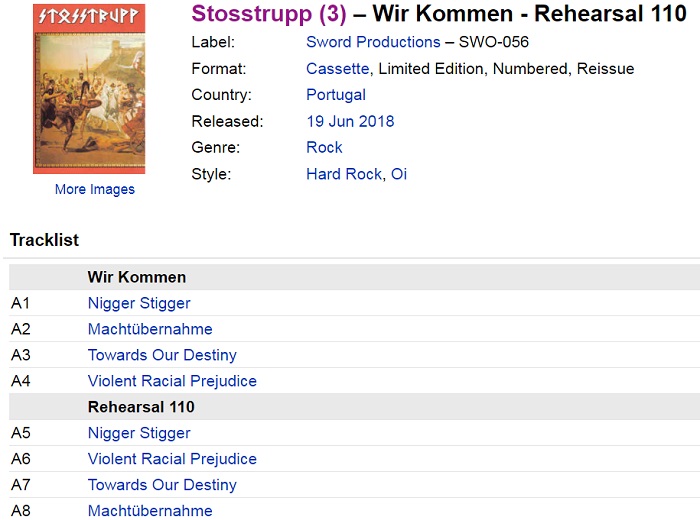Open the Hard Rock style link
Viewport: 700px width, 520px height.
[343, 174]
